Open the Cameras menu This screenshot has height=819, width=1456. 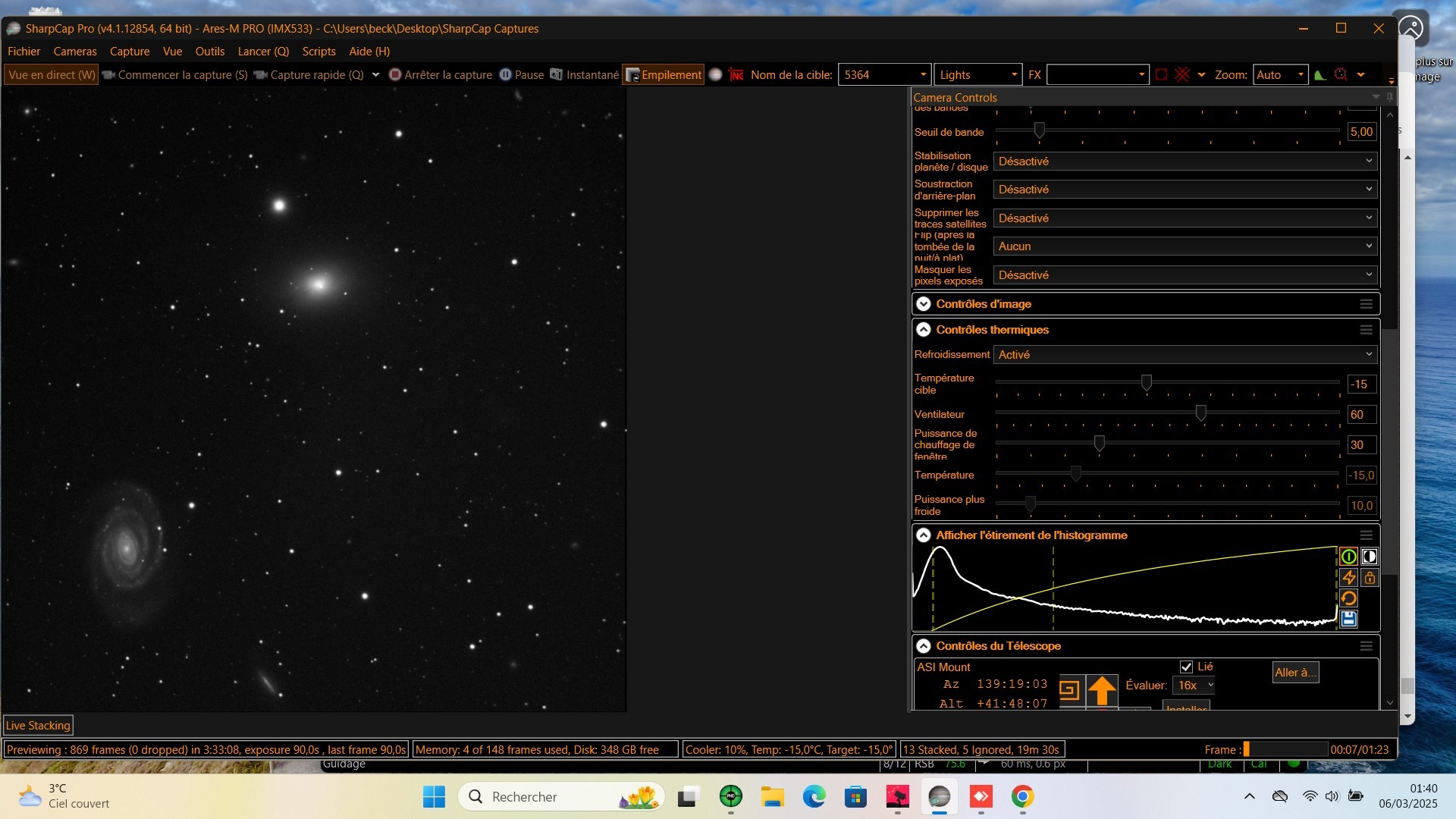pos(75,52)
